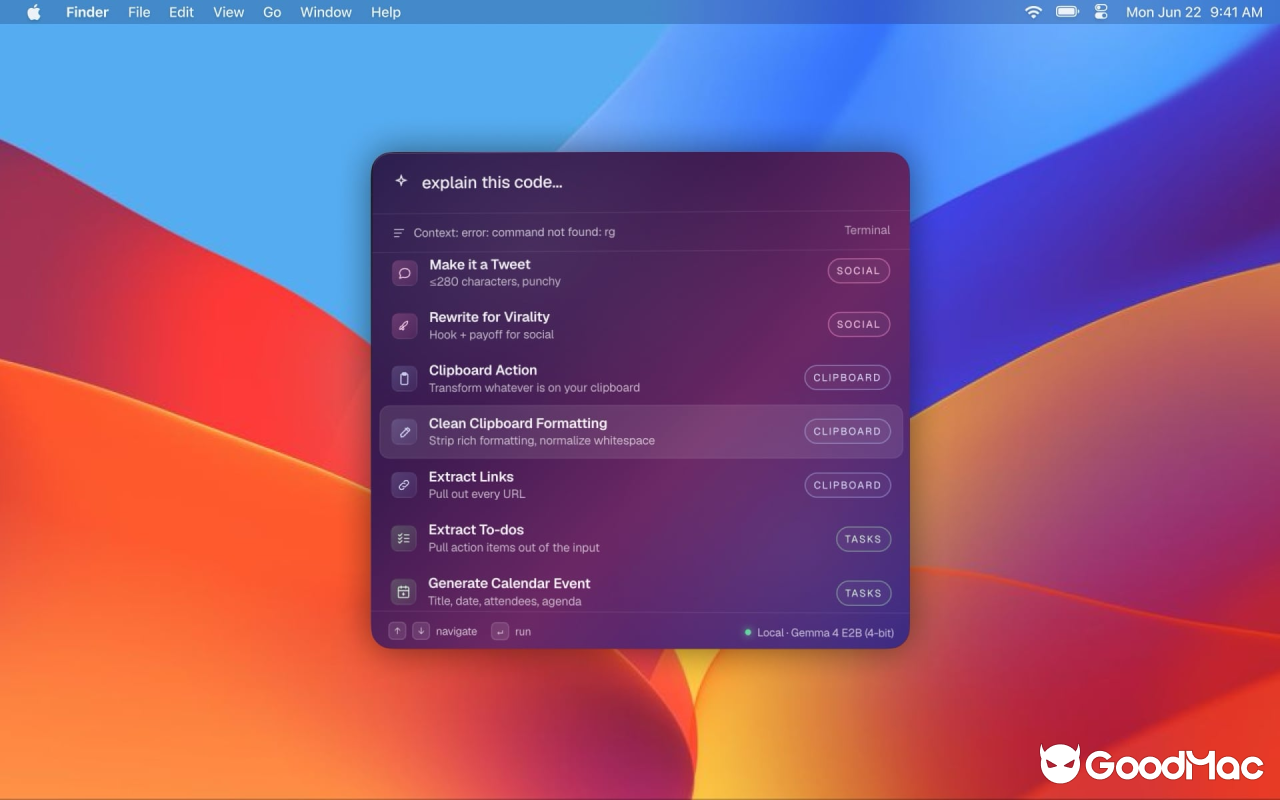Click TASKS tag on Extract To-dos
This screenshot has width=1280, height=800.
tap(863, 539)
